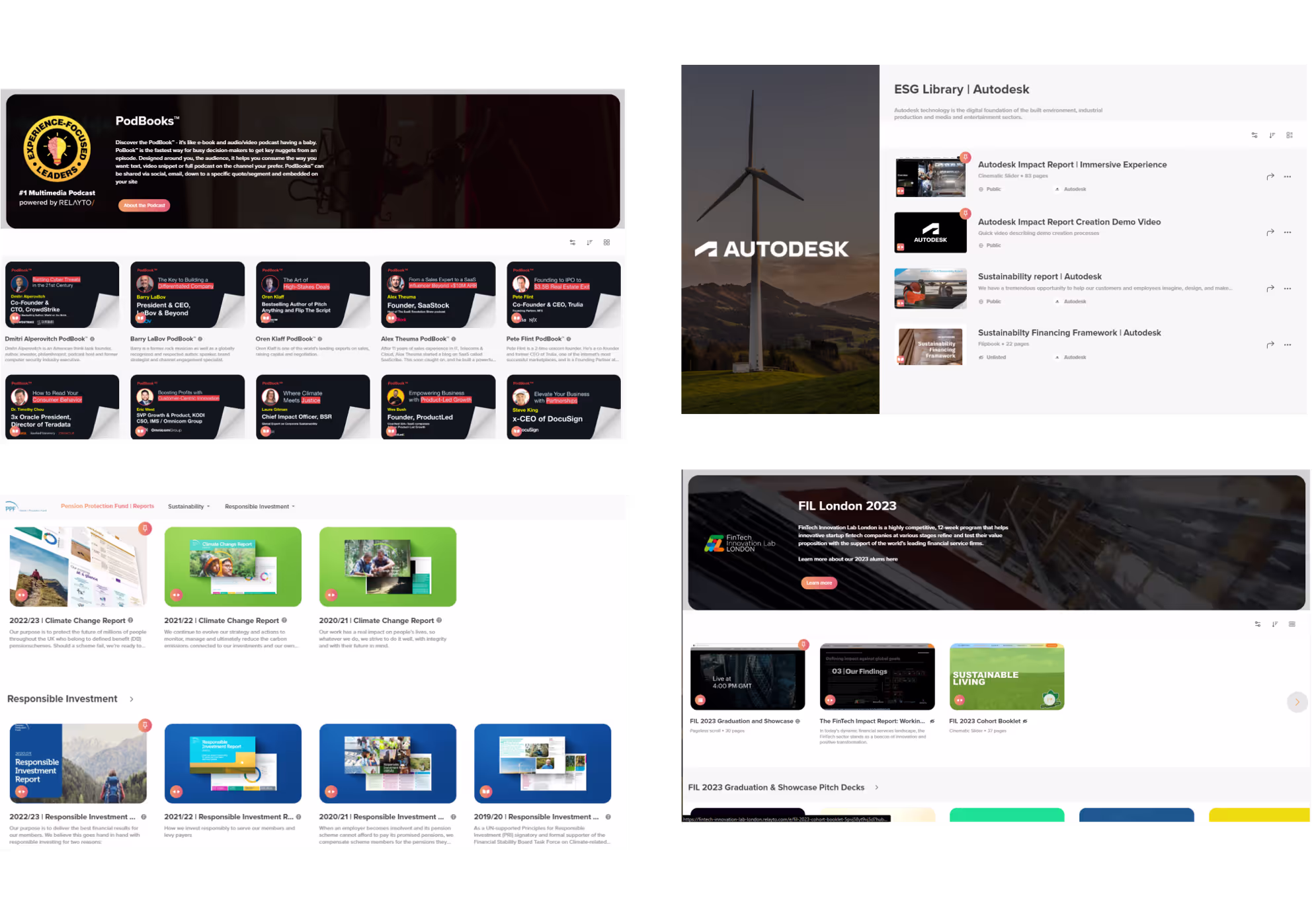Screen dimensions: 1316x912
Task: Share the Sustainability report | Autodesk item
Action: [x=1270, y=288]
